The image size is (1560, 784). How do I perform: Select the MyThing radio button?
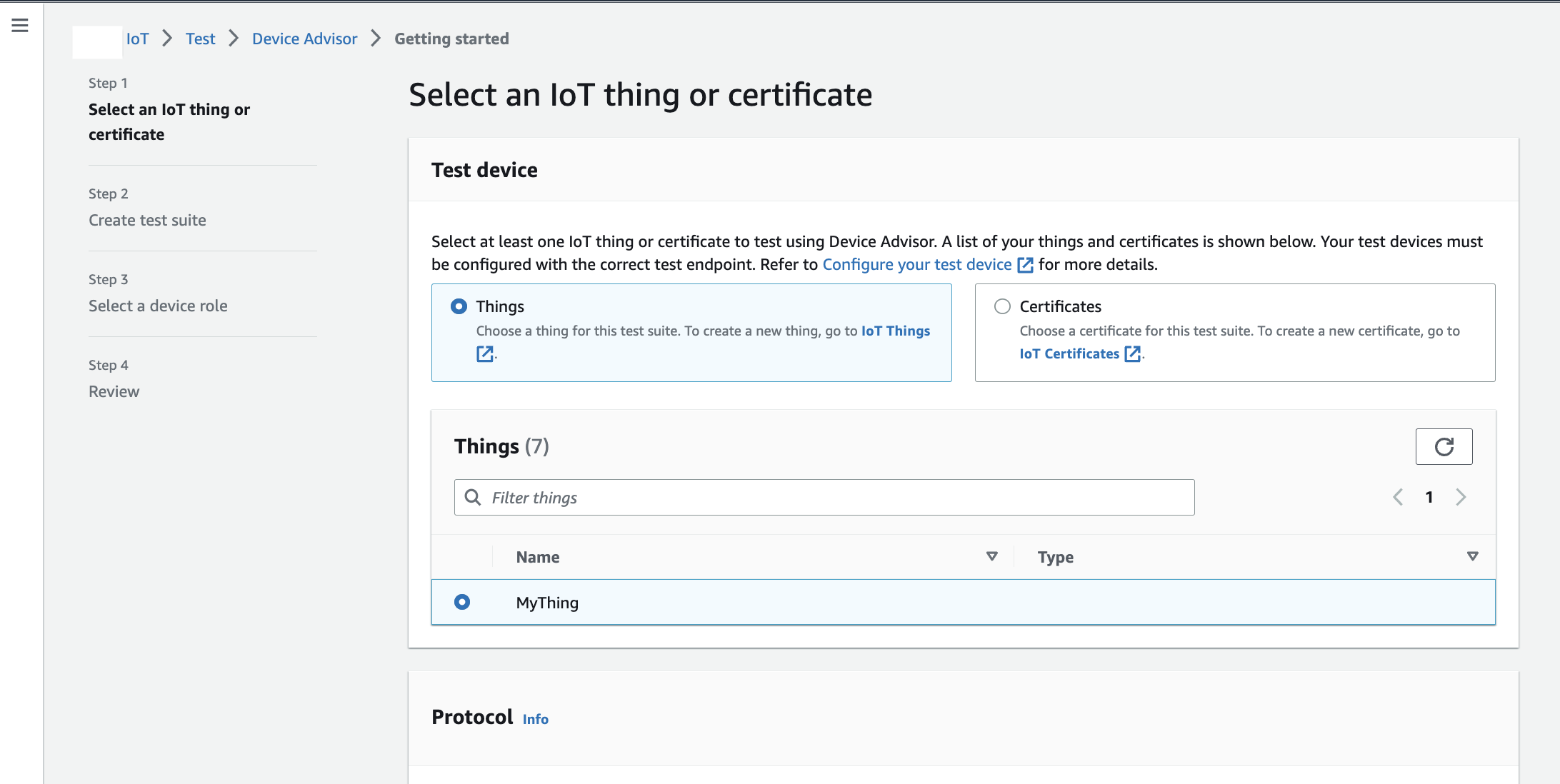462,602
